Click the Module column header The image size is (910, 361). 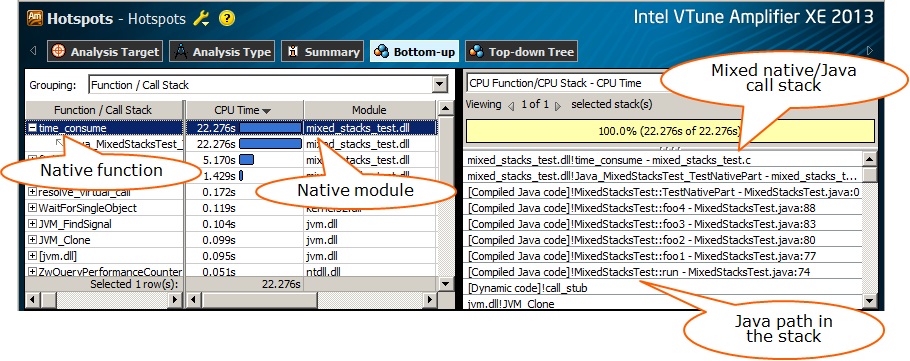(369, 110)
